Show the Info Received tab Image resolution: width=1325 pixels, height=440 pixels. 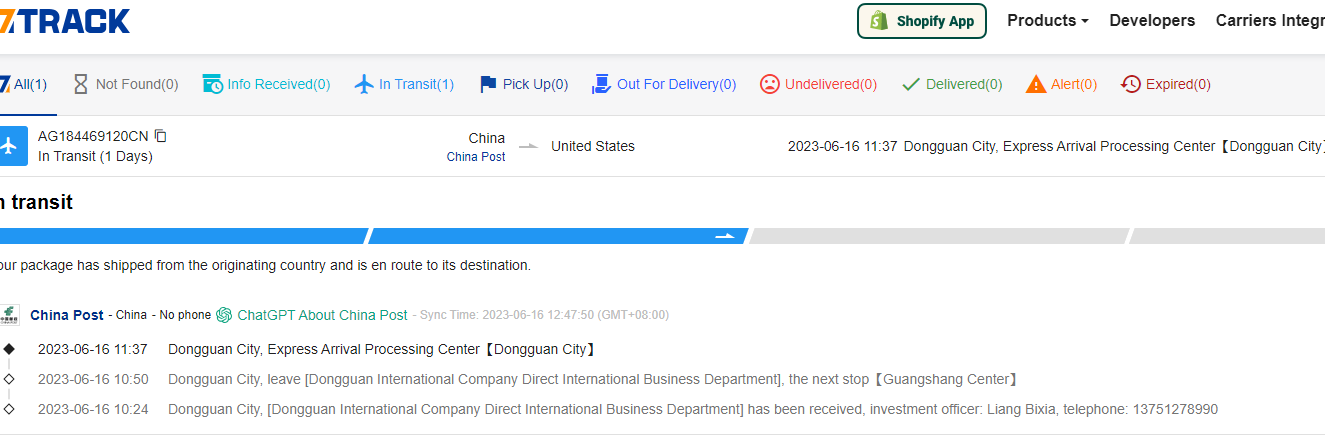[x=267, y=84]
